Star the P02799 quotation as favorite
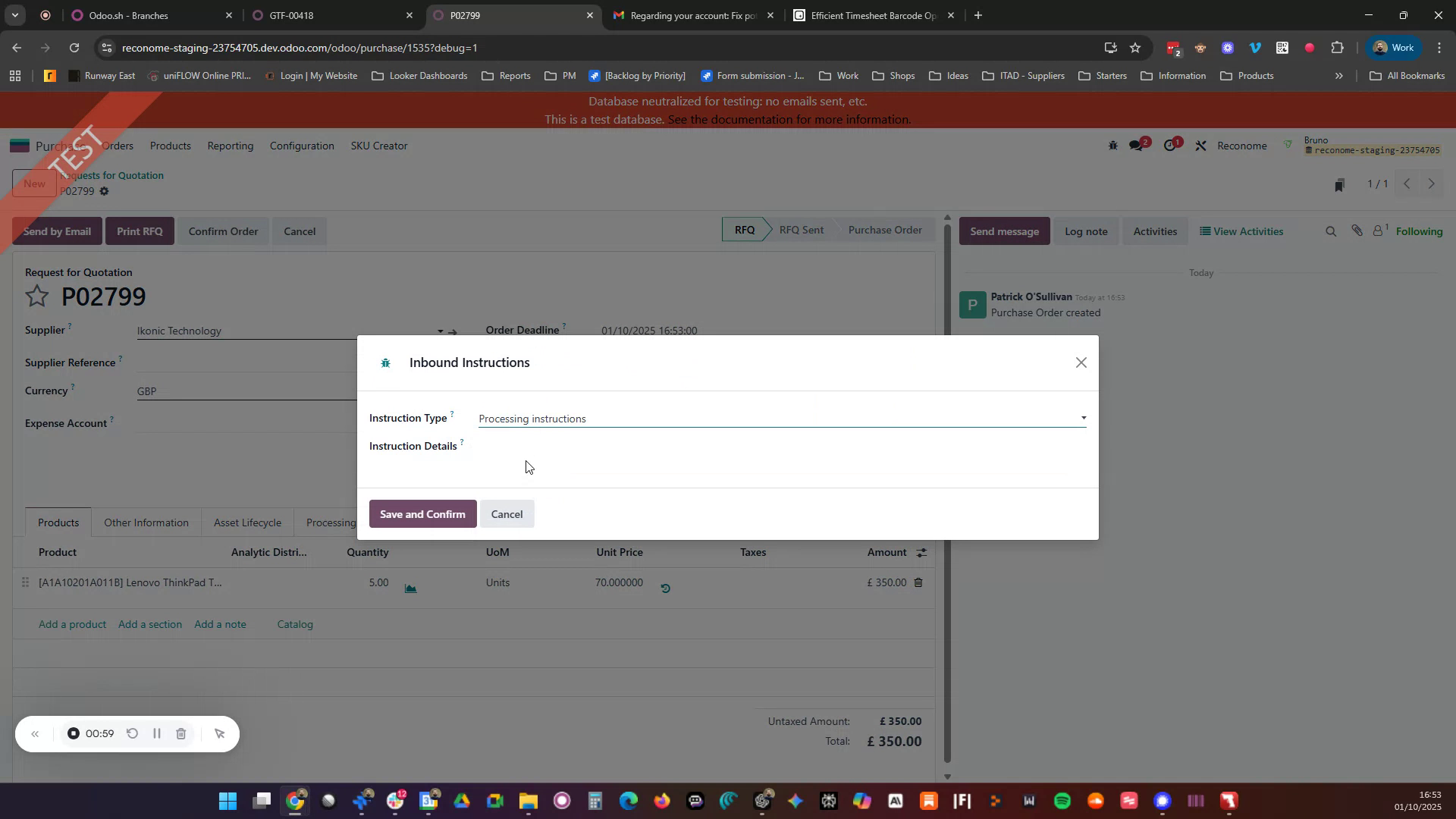The image size is (1456, 819). point(36,296)
